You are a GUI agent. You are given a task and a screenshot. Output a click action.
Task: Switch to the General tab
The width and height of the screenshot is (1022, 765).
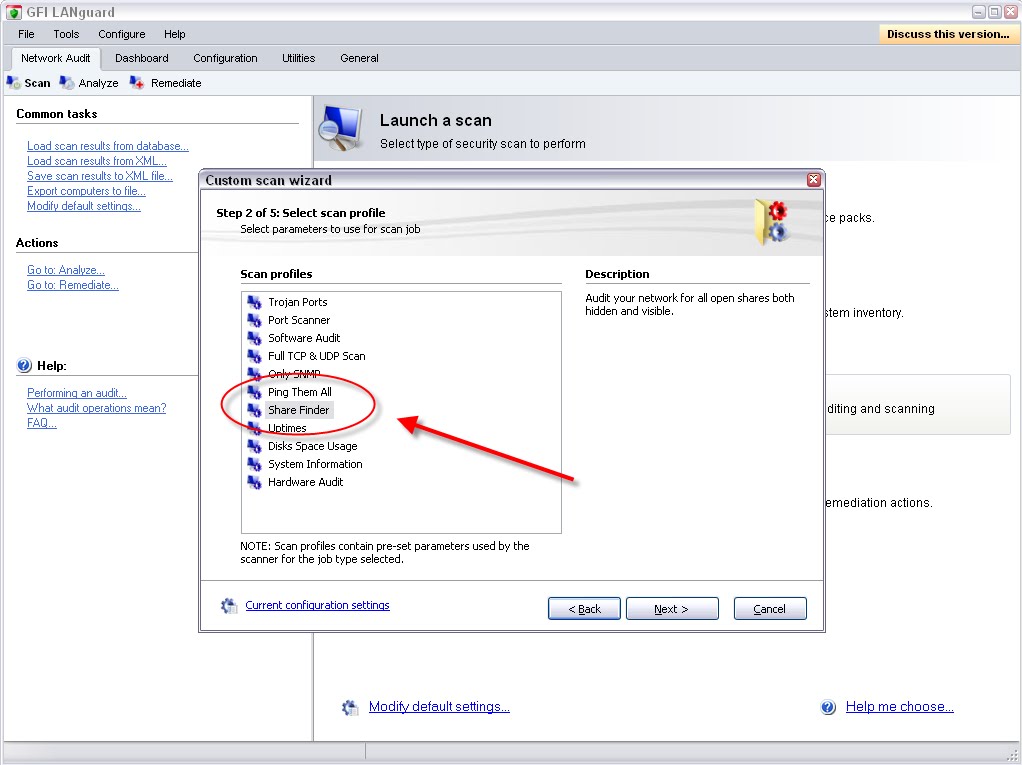tap(359, 58)
